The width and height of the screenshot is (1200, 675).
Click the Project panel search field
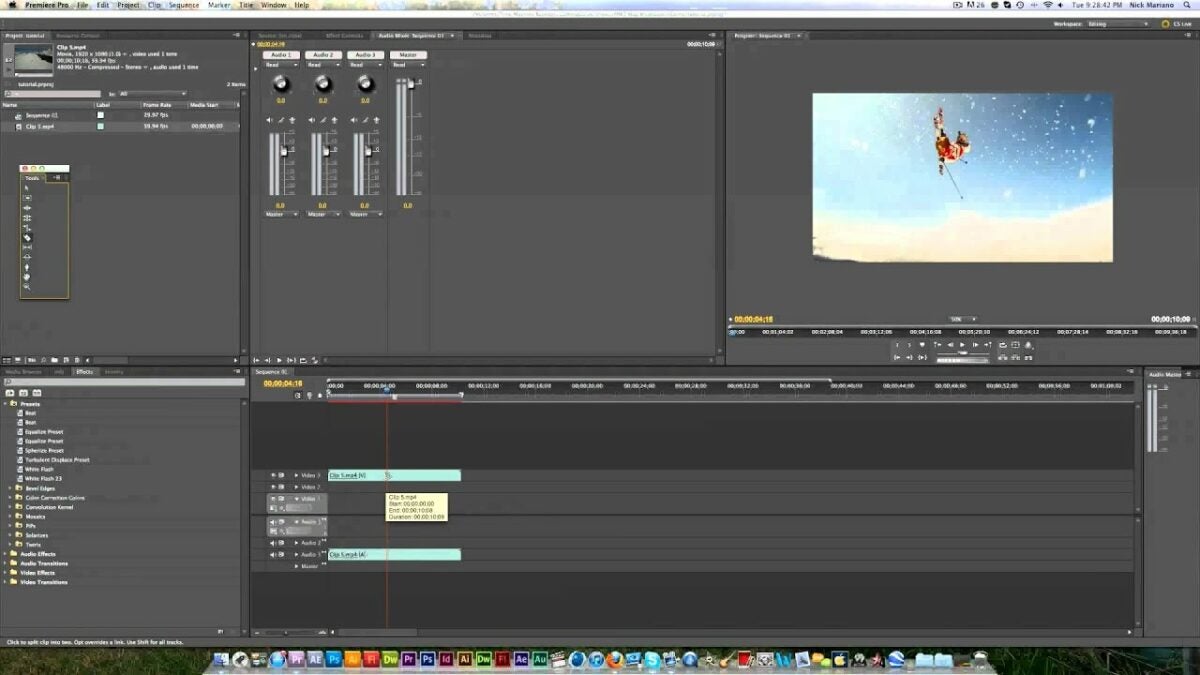click(52, 94)
